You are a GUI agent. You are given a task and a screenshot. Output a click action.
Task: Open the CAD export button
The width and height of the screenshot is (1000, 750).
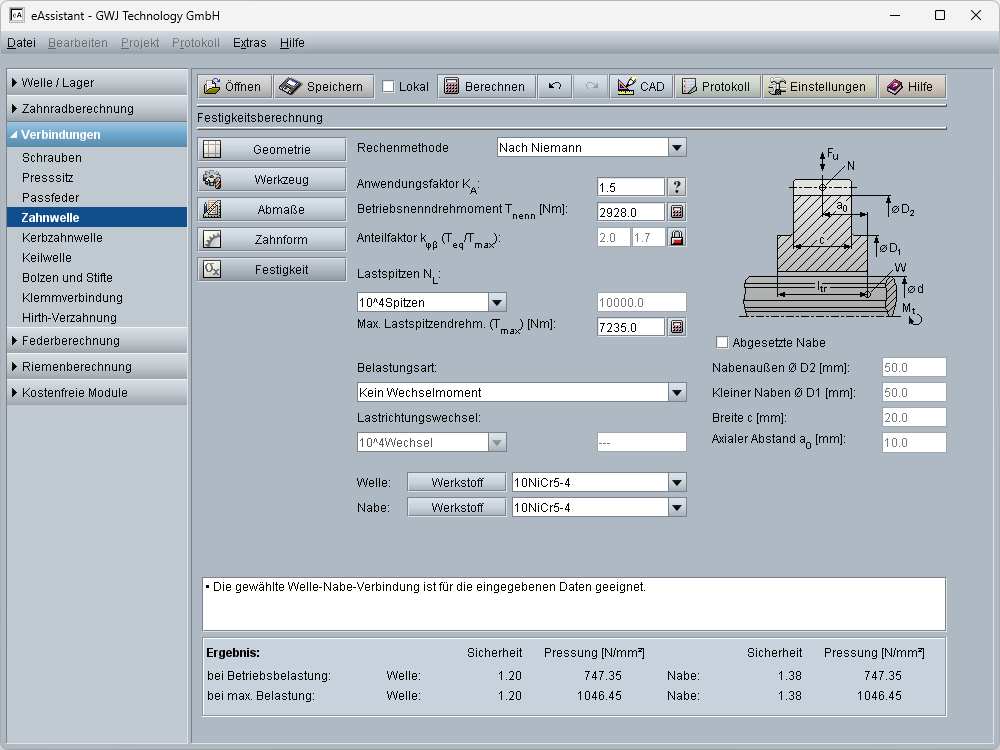(x=641, y=87)
